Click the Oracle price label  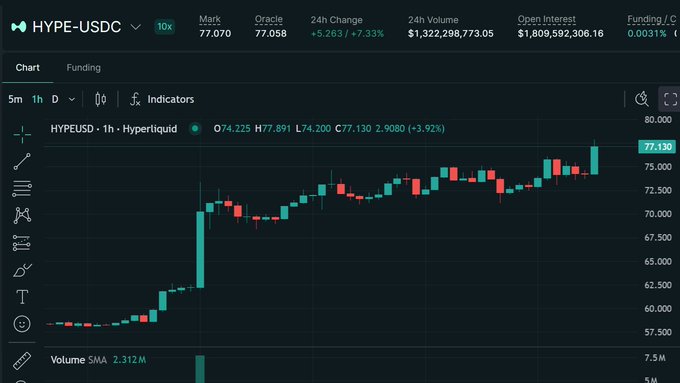pyautogui.click(x=268, y=19)
